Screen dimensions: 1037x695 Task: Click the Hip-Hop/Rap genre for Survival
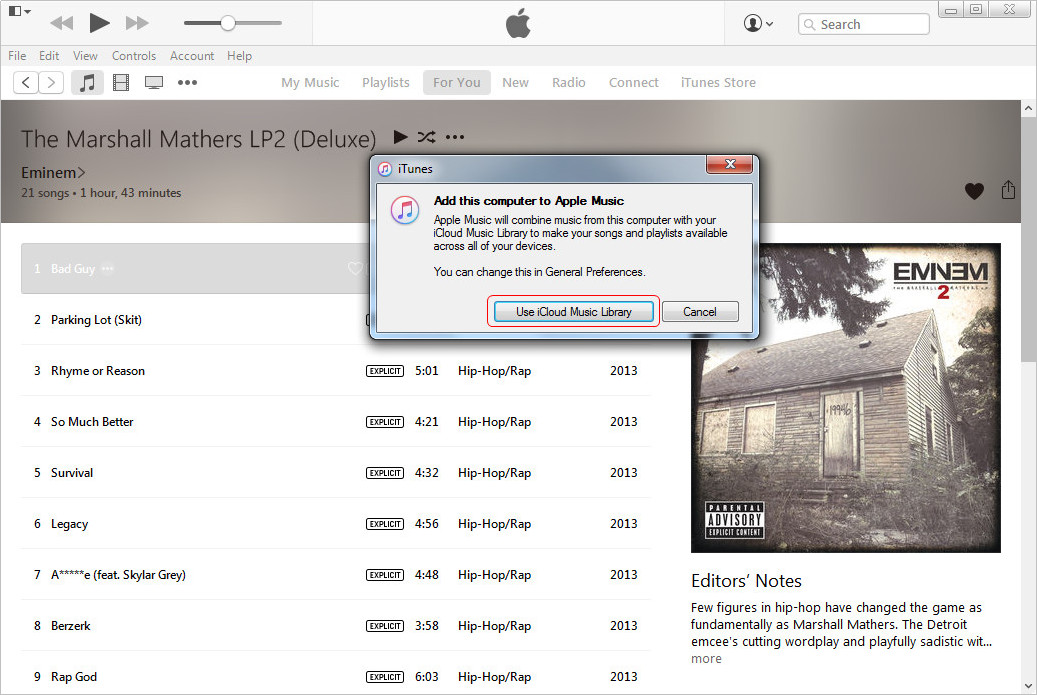point(494,473)
